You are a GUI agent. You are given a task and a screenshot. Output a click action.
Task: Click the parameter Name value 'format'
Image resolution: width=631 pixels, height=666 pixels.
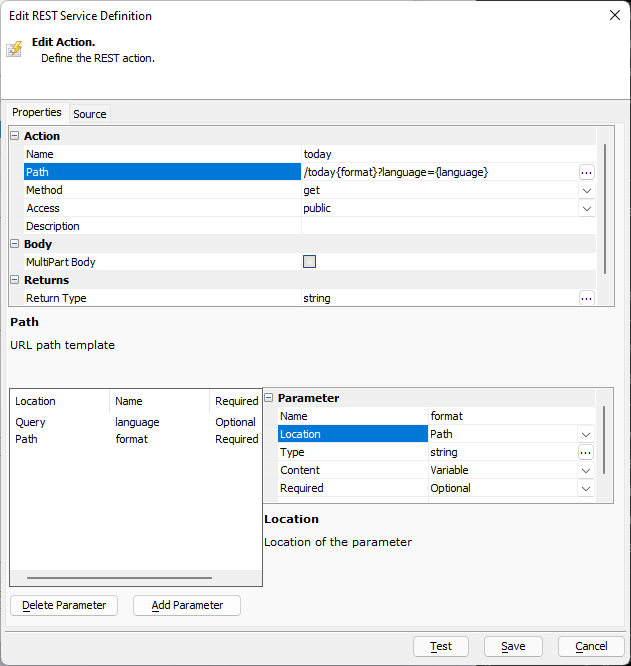pos(511,416)
